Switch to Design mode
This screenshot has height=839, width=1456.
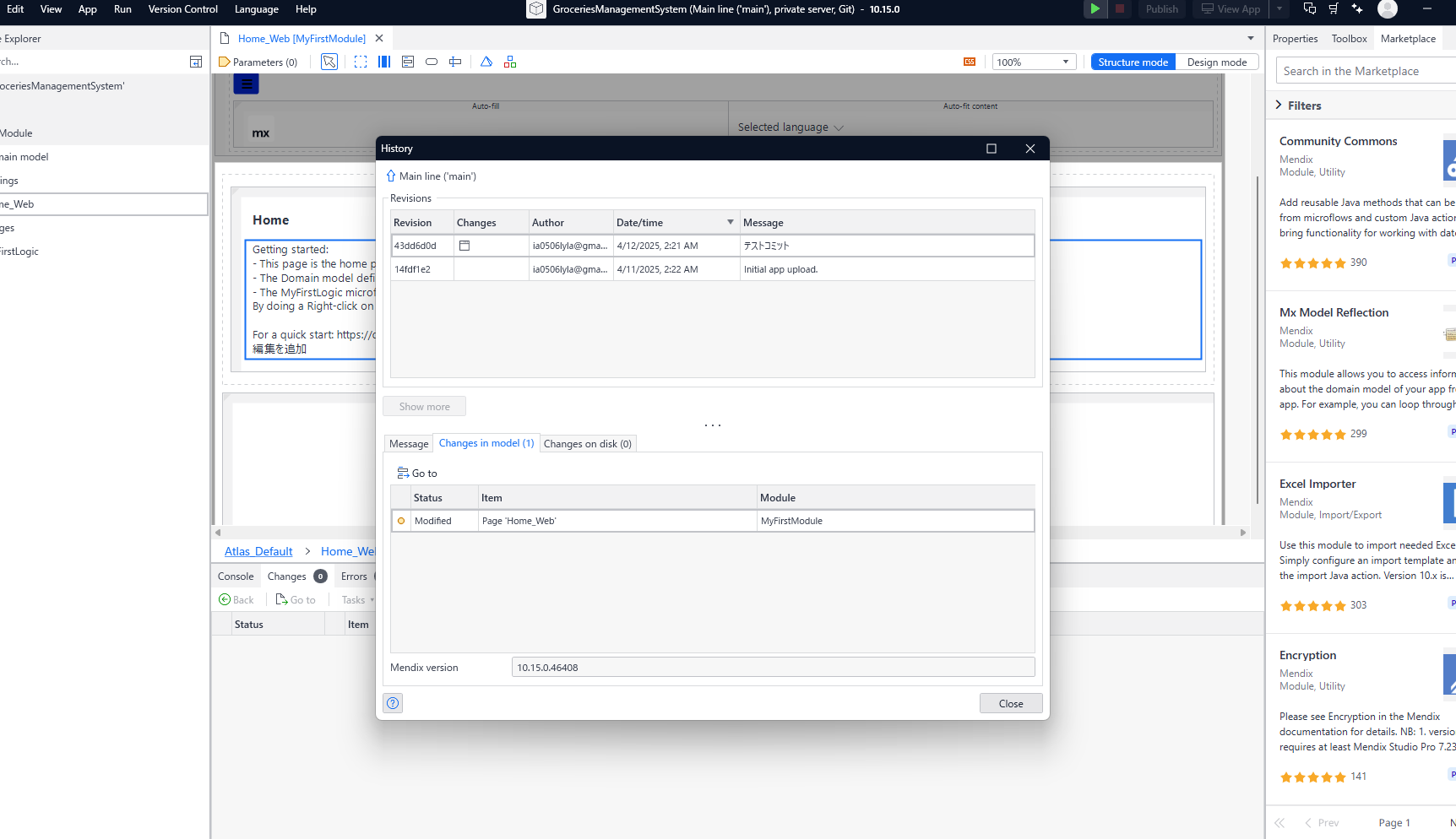(1217, 62)
